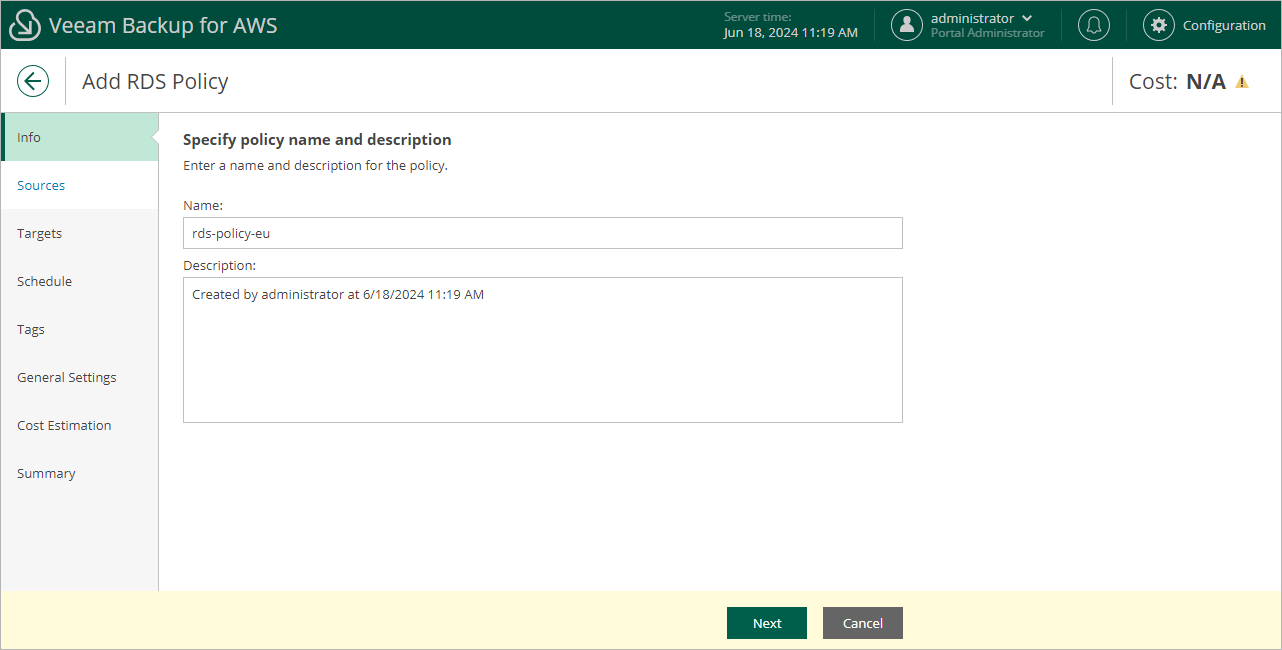The width and height of the screenshot is (1282, 650).
Task: Go to the Cost Estimation step
Action: click(79, 425)
